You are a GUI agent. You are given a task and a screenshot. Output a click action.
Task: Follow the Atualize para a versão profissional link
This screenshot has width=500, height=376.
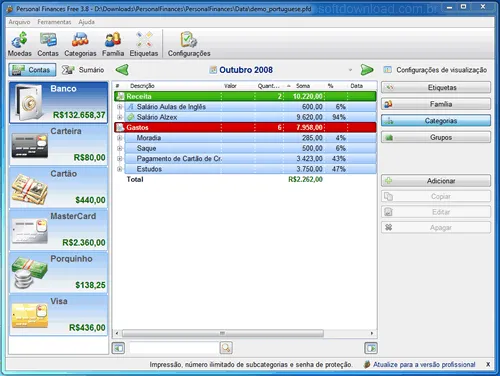coord(424,364)
